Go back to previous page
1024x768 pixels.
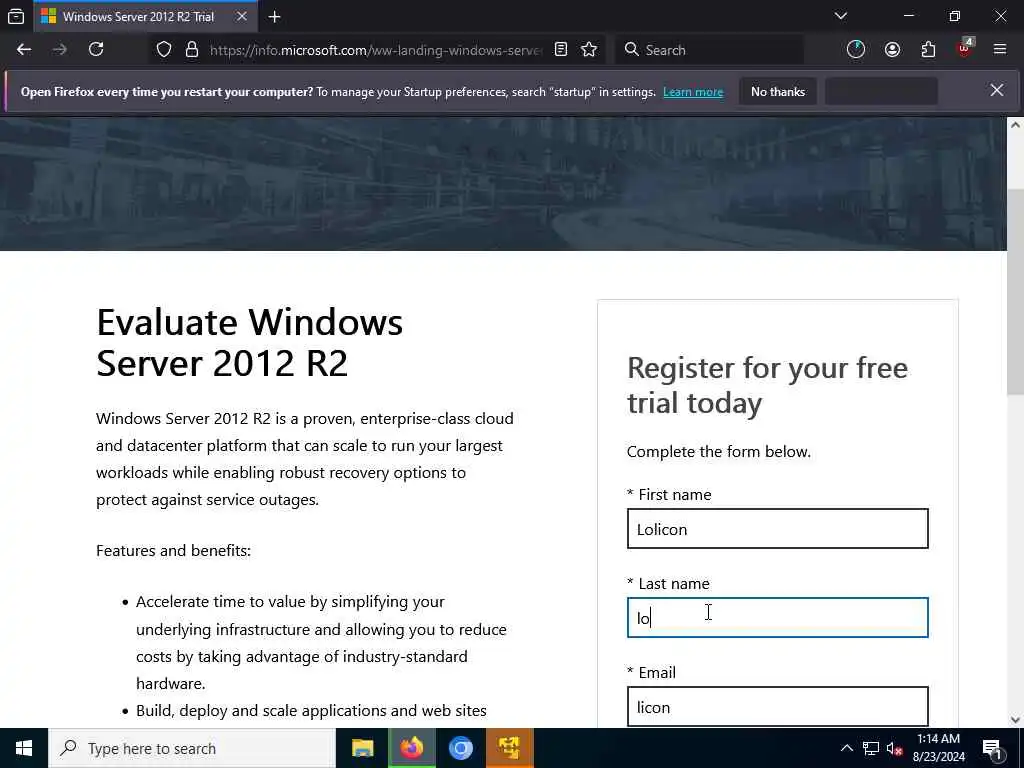click(x=24, y=50)
